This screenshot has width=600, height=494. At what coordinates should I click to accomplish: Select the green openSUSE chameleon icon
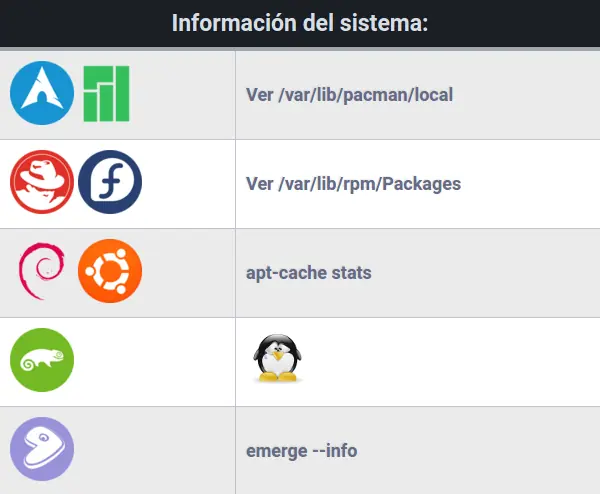click(x=42, y=360)
